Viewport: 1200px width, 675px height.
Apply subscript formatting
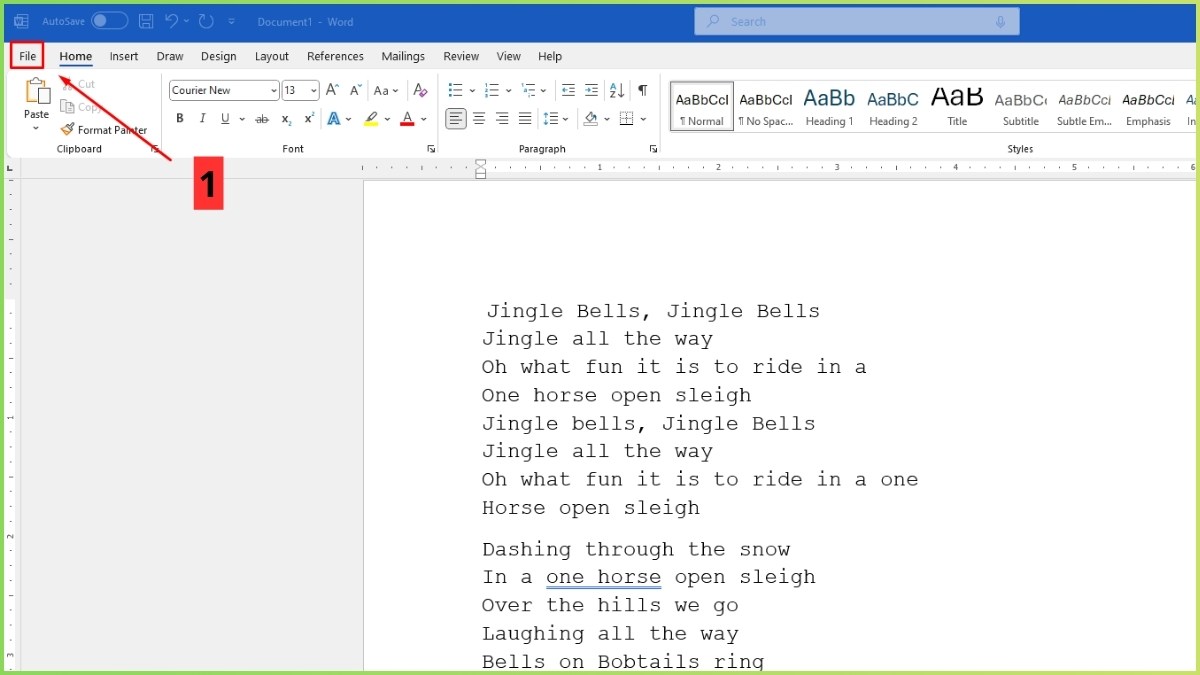pyautogui.click(x=285, y=118)
